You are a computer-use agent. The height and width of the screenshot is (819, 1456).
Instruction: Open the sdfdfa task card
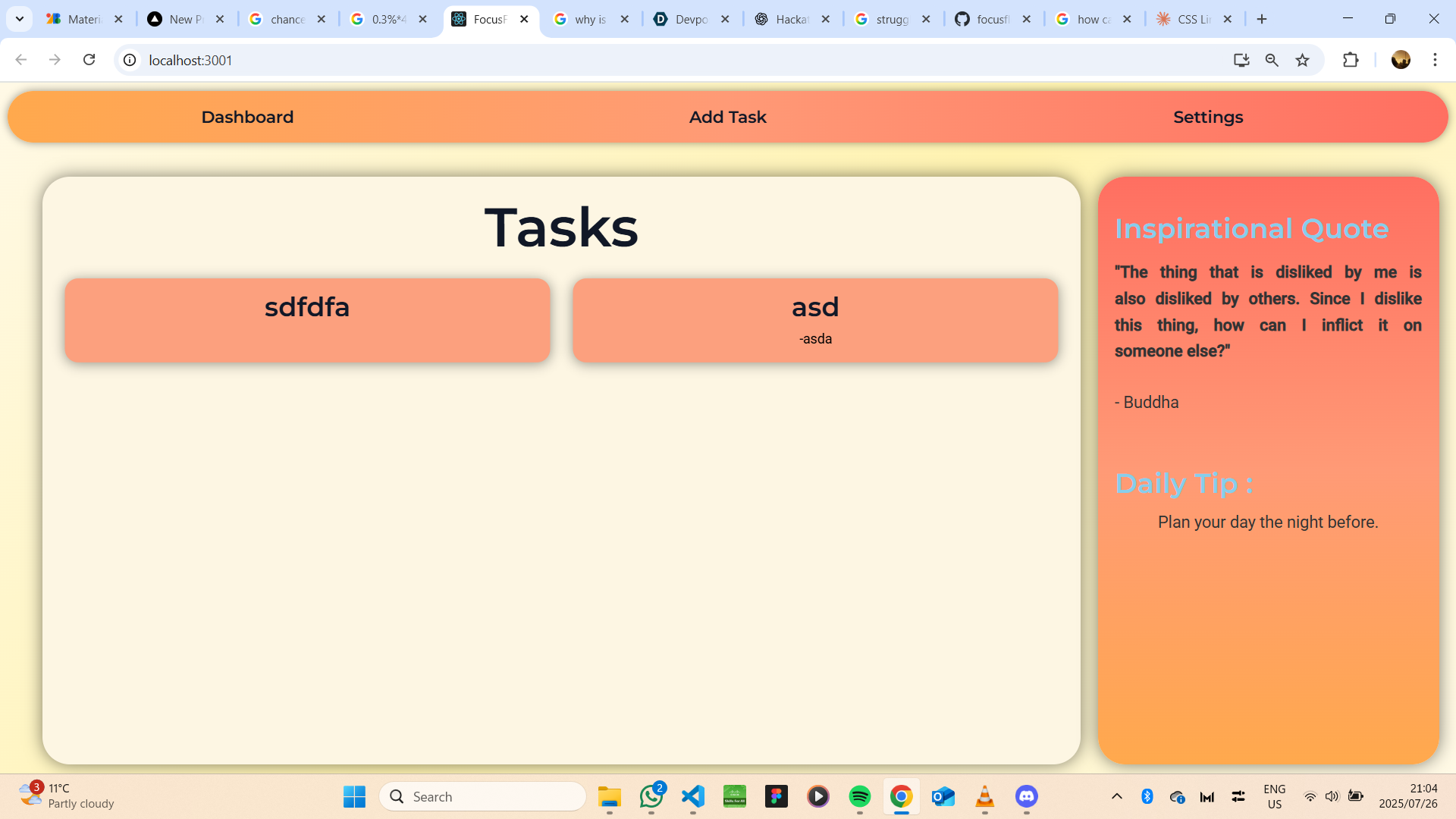pos(307,320)
